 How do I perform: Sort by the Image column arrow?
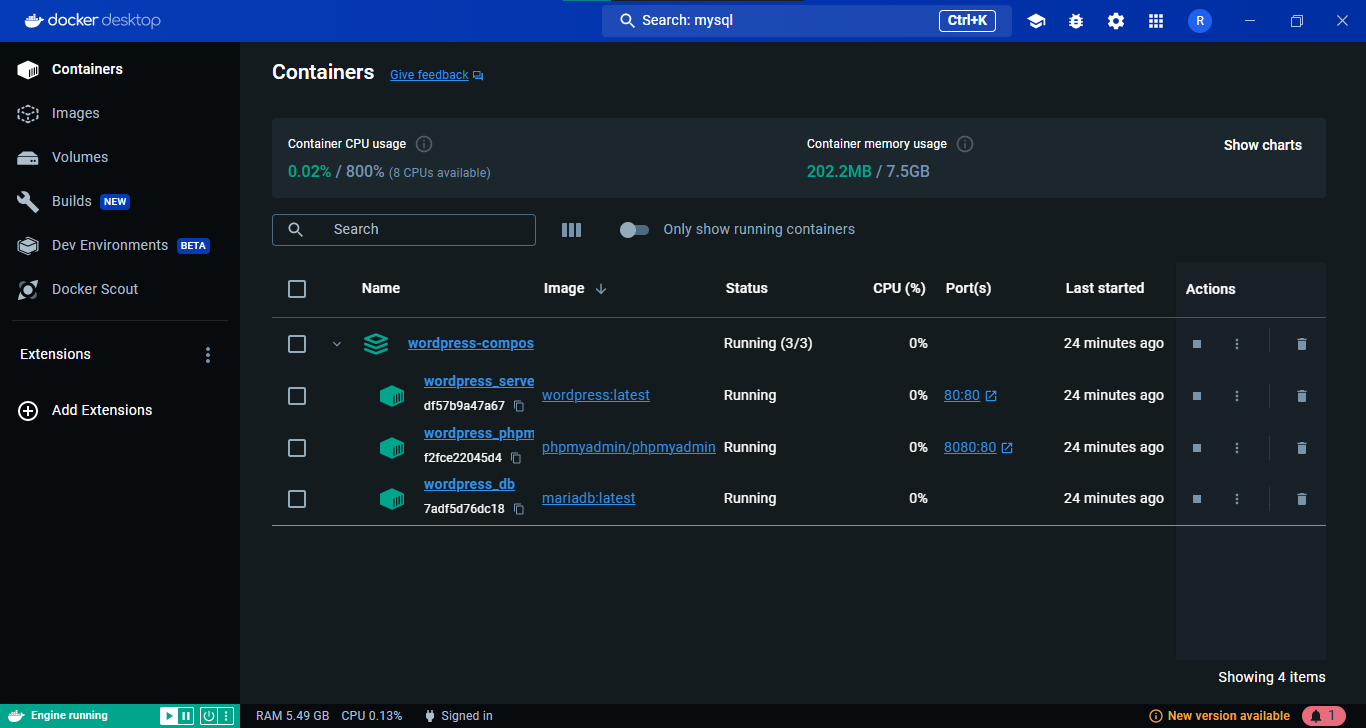tap(601, 289)
